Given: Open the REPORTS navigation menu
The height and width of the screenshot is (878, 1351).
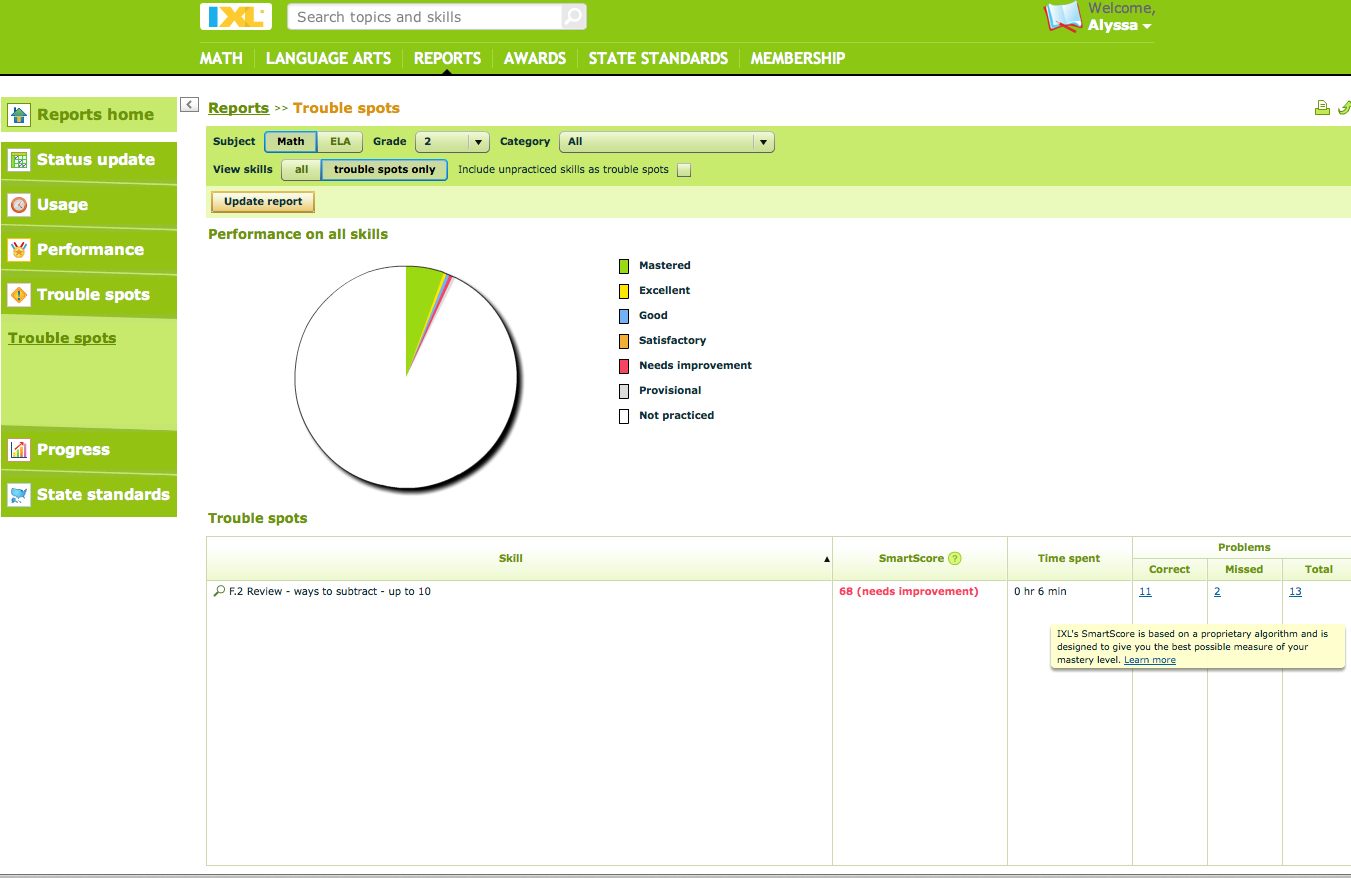Looking at the screenshot, I should [447, 58].
